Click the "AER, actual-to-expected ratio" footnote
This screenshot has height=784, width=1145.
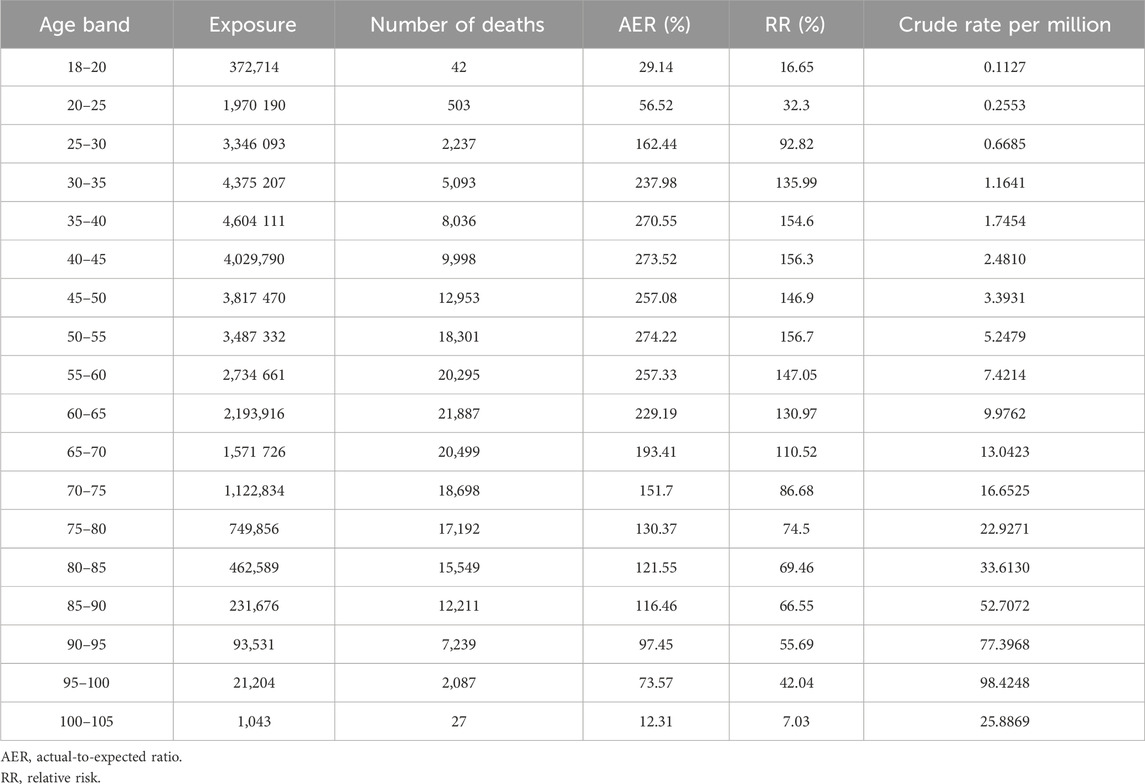[90, 757]
